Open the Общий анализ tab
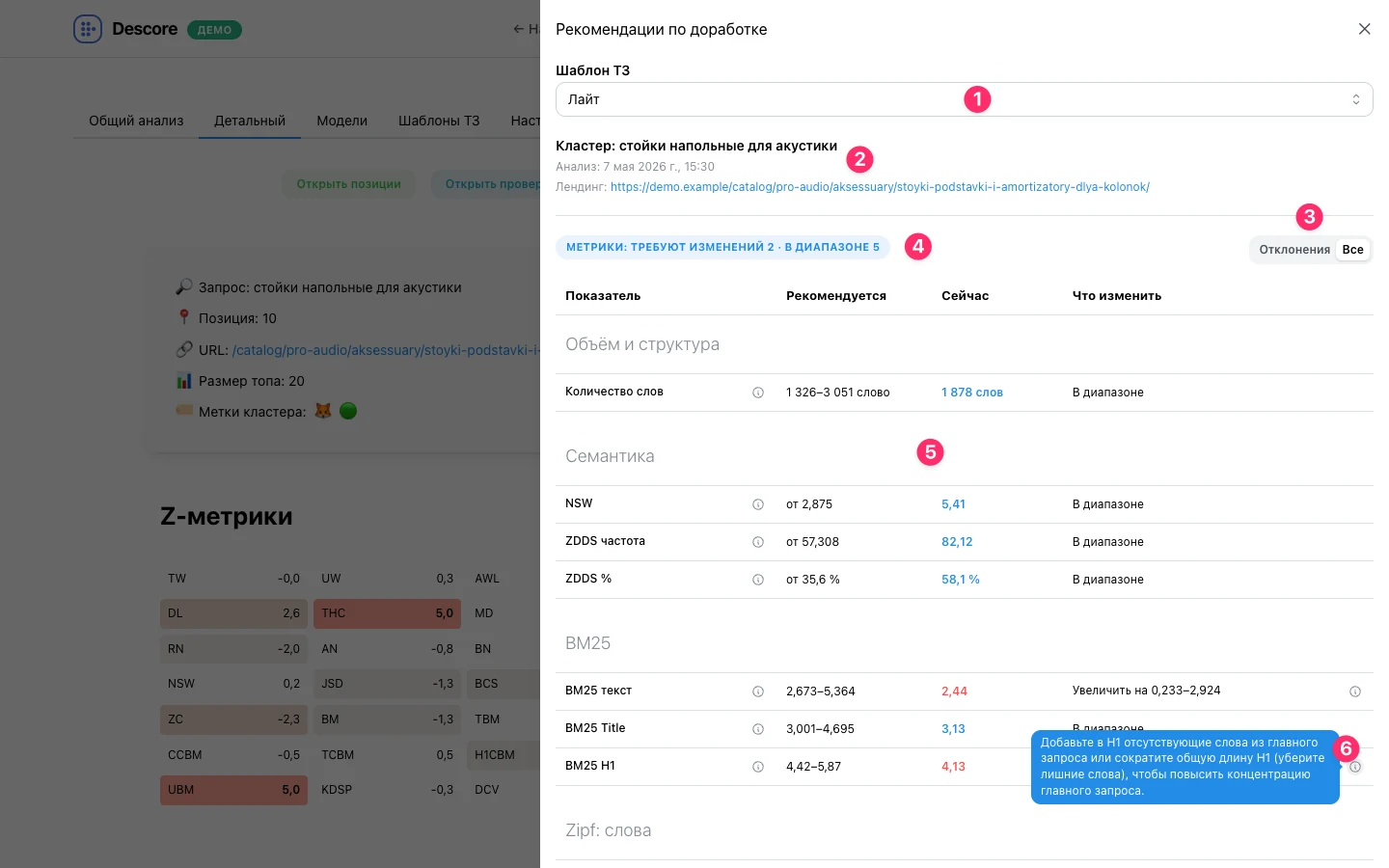This screenshot has width=1389, height=868. [x=136, y=121]
